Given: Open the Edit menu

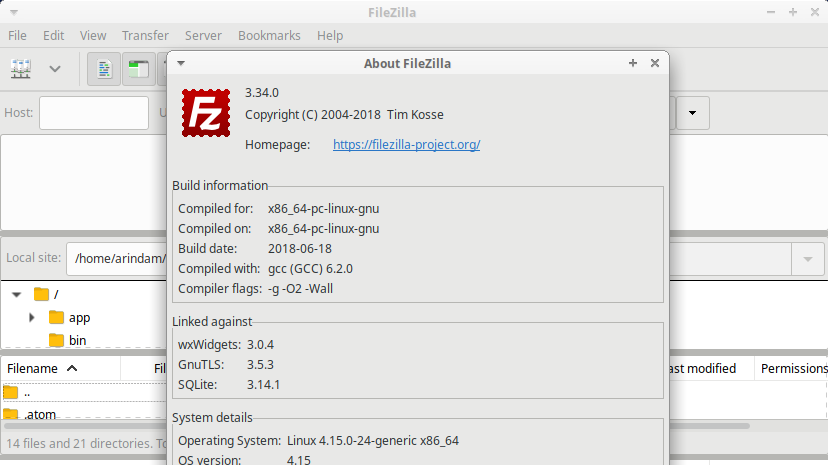Looking at the screenshot, I should [53, 35].
